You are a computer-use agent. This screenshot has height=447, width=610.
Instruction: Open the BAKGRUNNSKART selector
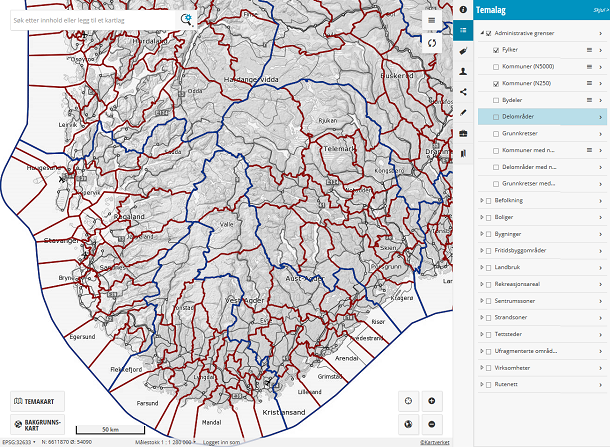pyautogui.click(x=37, y=424)
